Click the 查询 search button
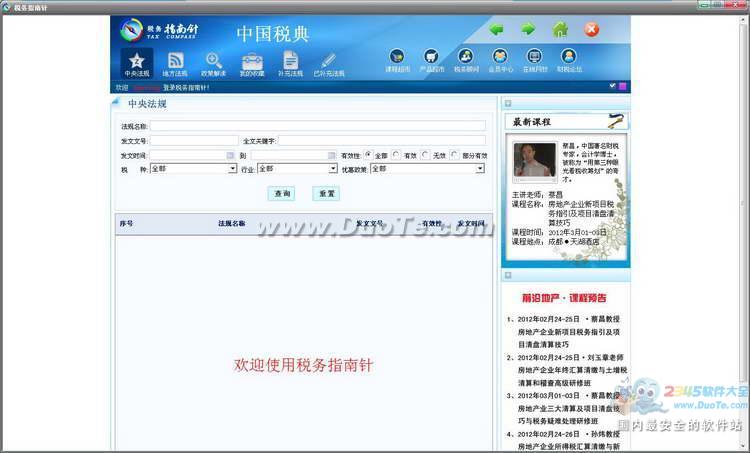 [282, 193]
